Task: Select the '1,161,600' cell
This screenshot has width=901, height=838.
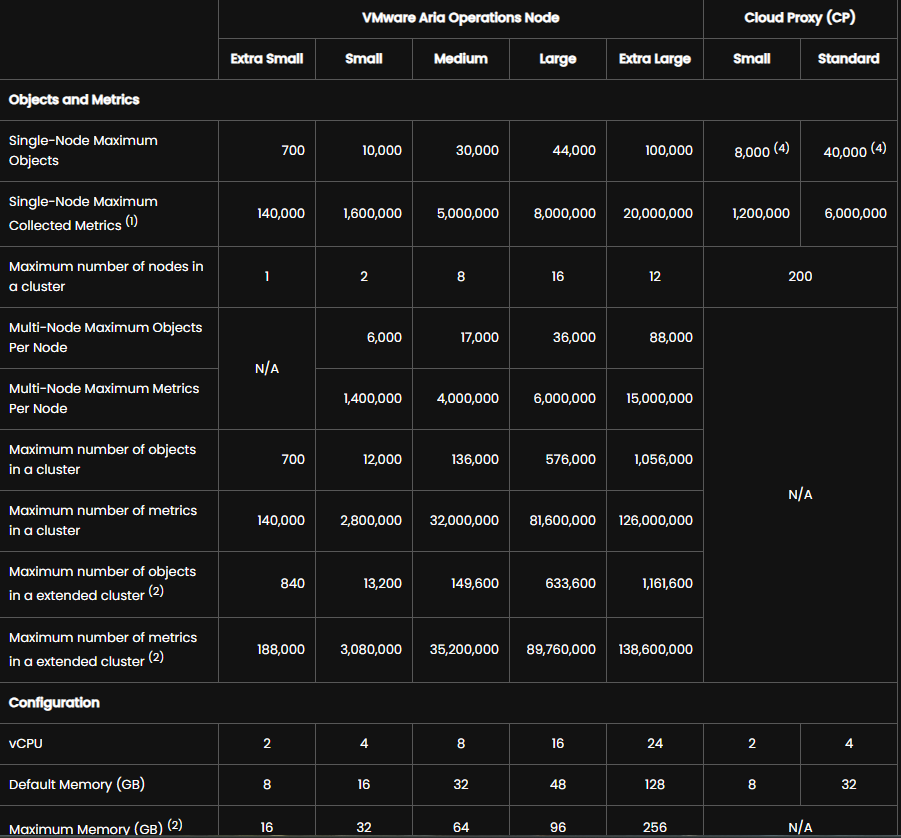Action: pyautogui.click(x=667, y=583)
